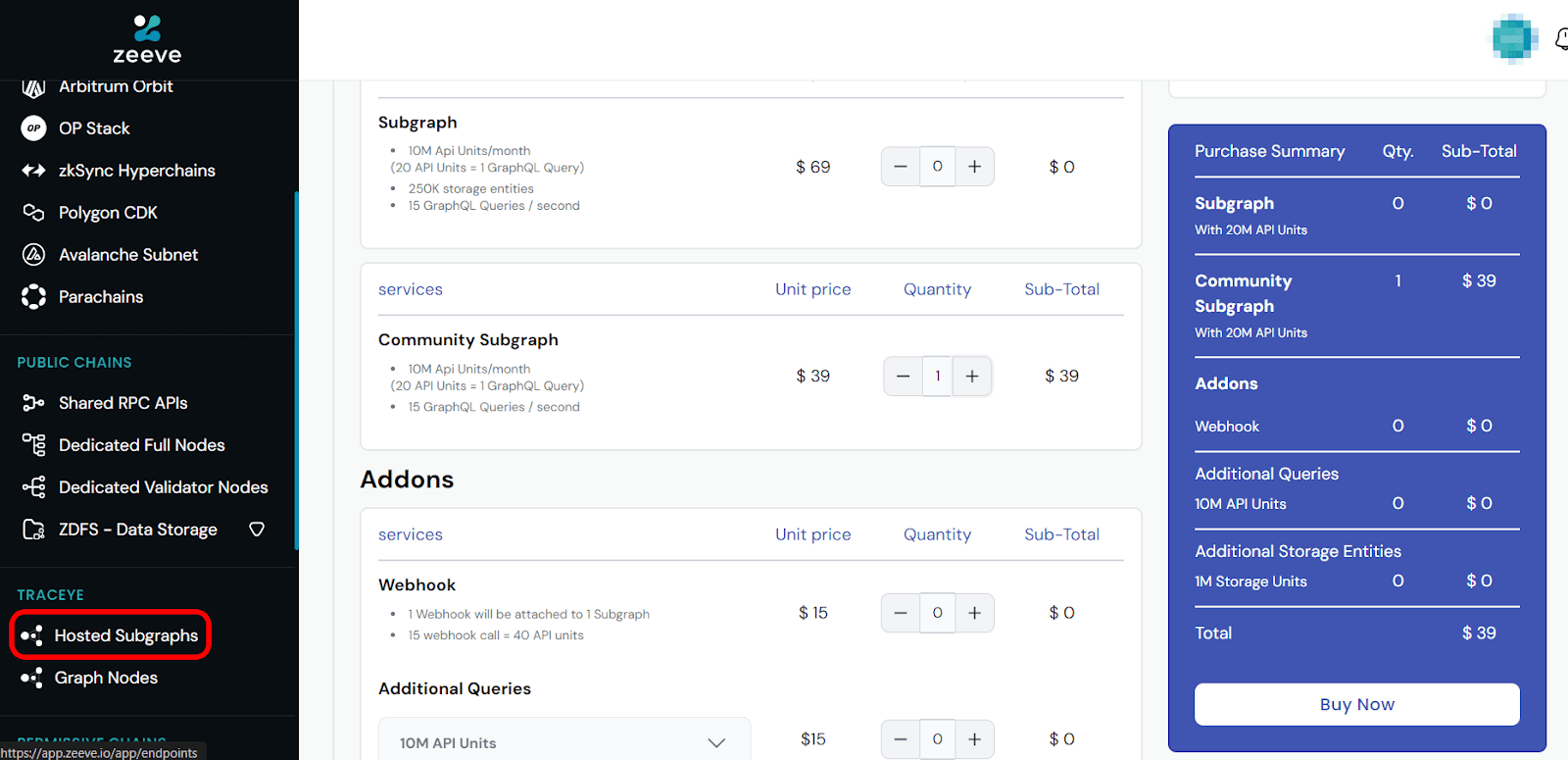Open Hosted Subgraphs page

(126, 635)
